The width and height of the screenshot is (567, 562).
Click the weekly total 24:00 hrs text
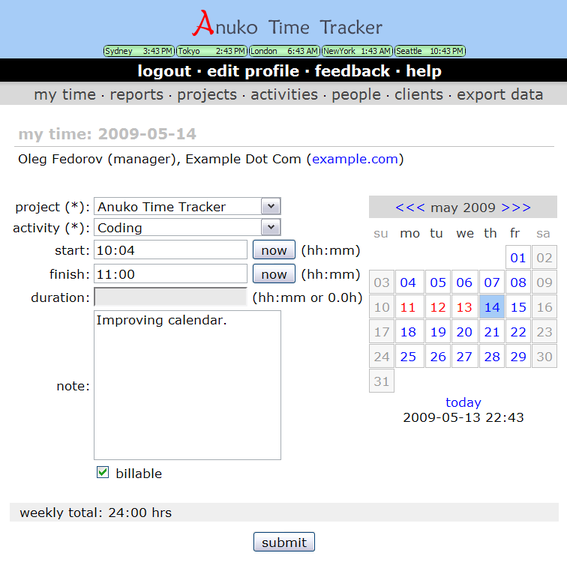click(96, 512)
